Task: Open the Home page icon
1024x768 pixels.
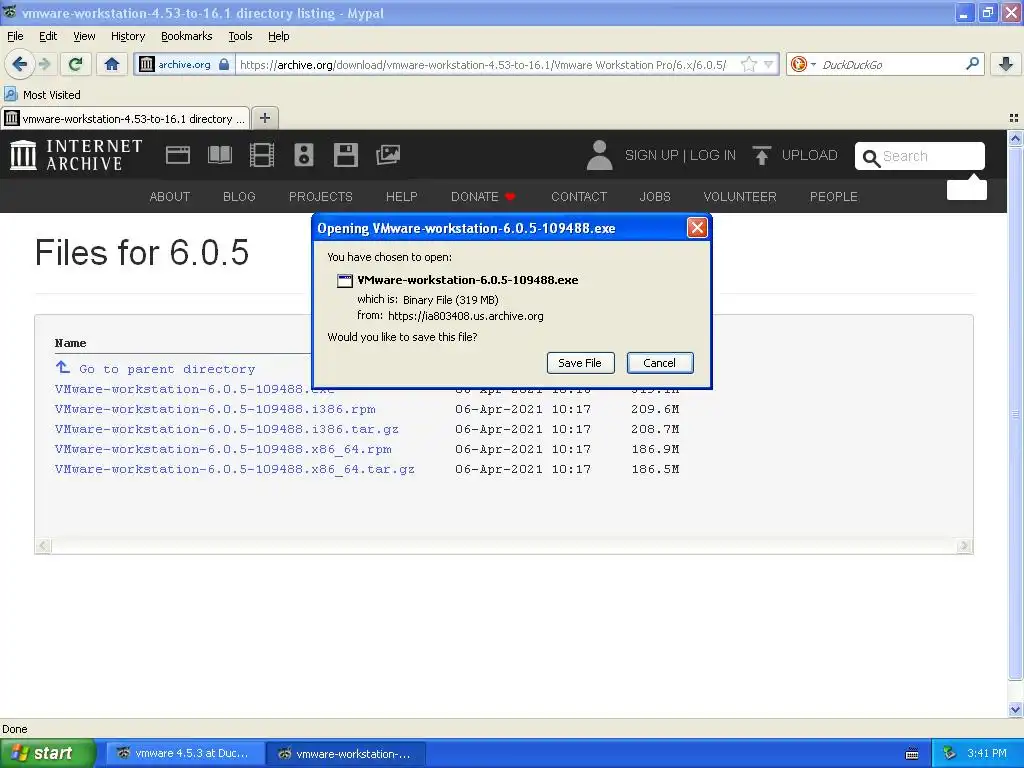Action: [112, 64]
